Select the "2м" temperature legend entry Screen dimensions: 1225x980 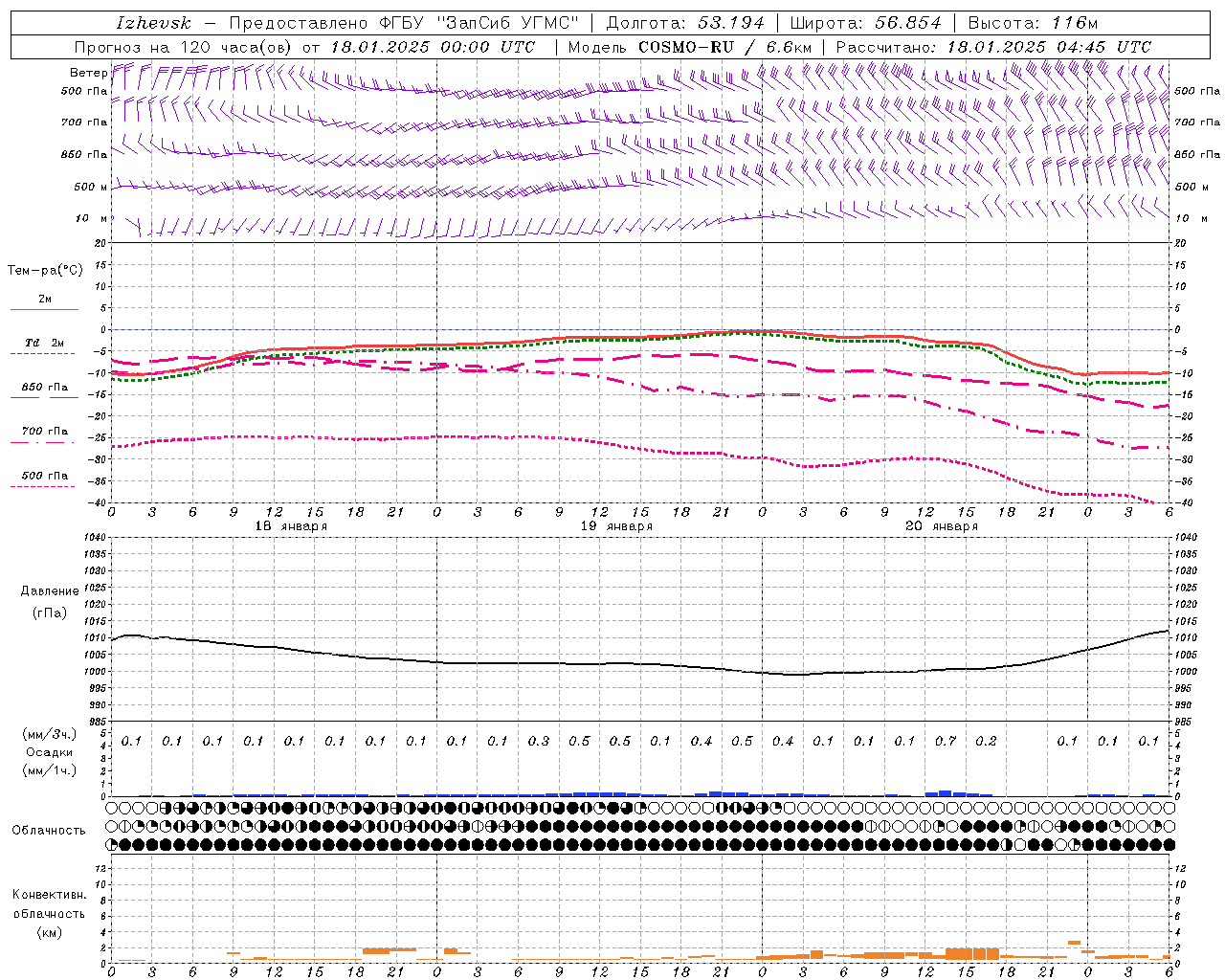[x=45, y=299]
